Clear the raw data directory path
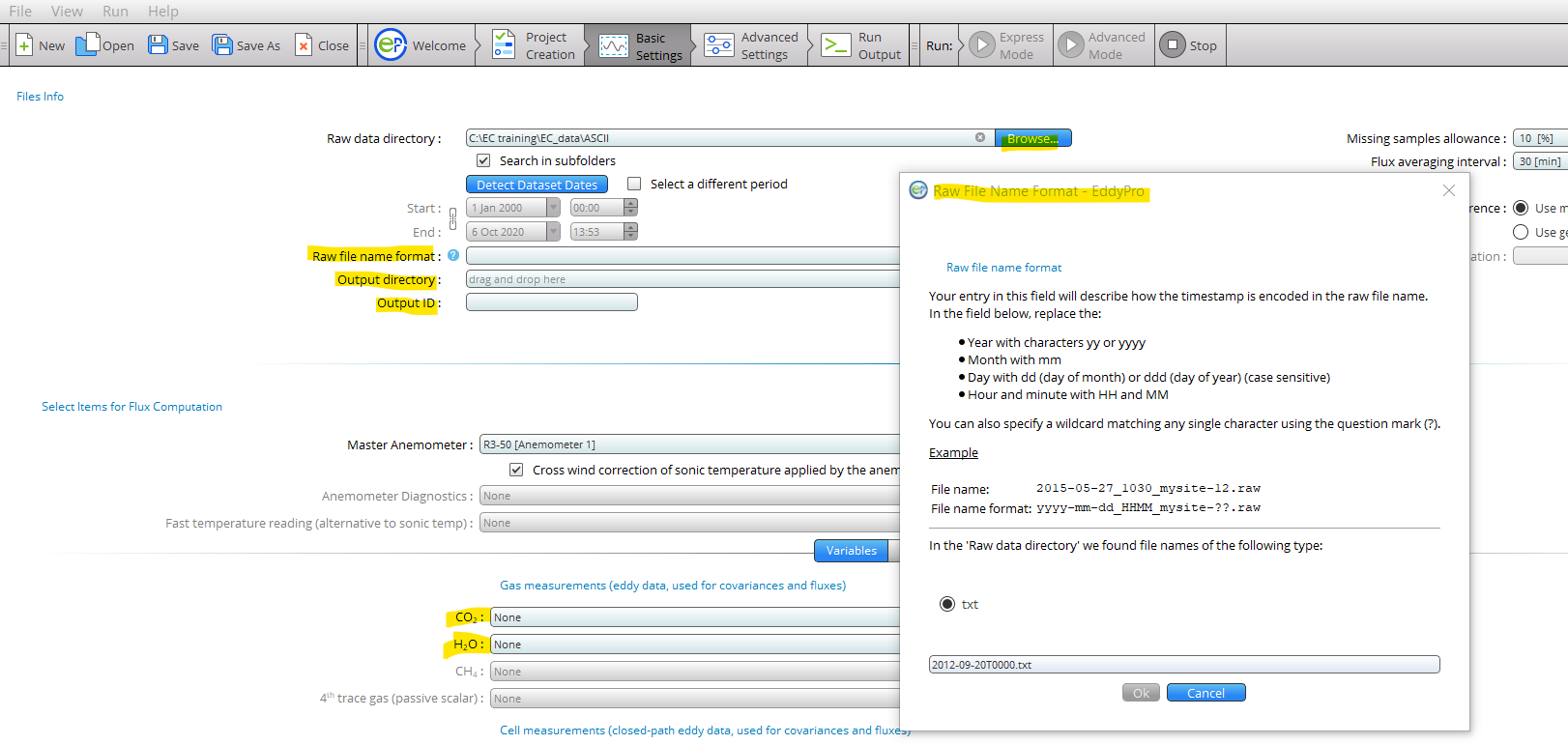The height and width of the screenshot is (745, 1568). click(980, 137)
